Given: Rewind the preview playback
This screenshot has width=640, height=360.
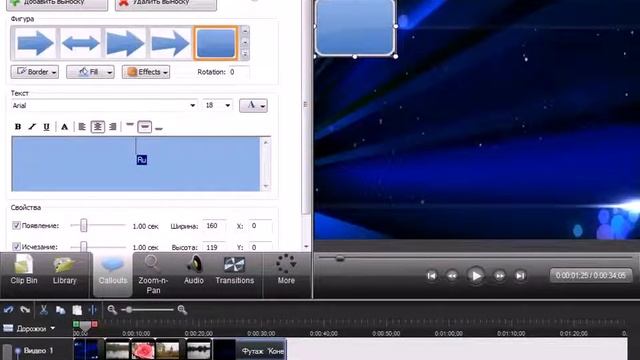Looking at the screenshot, I should click(x=452, y=276).
